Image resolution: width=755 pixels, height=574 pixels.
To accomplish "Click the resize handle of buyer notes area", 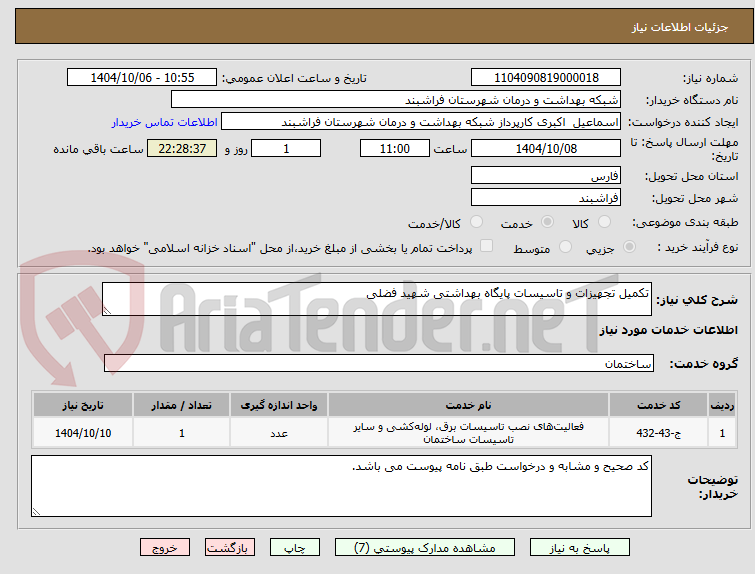I will pos(36,511).
